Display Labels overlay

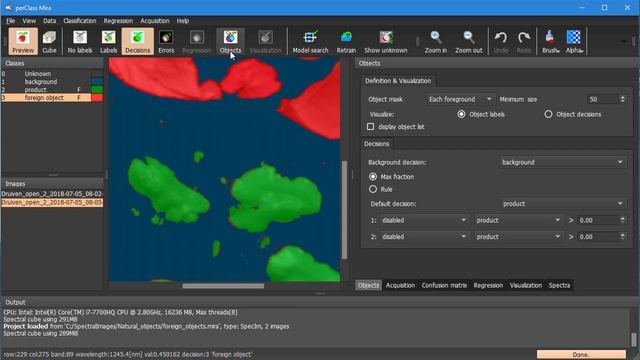[x=109, y=41]
